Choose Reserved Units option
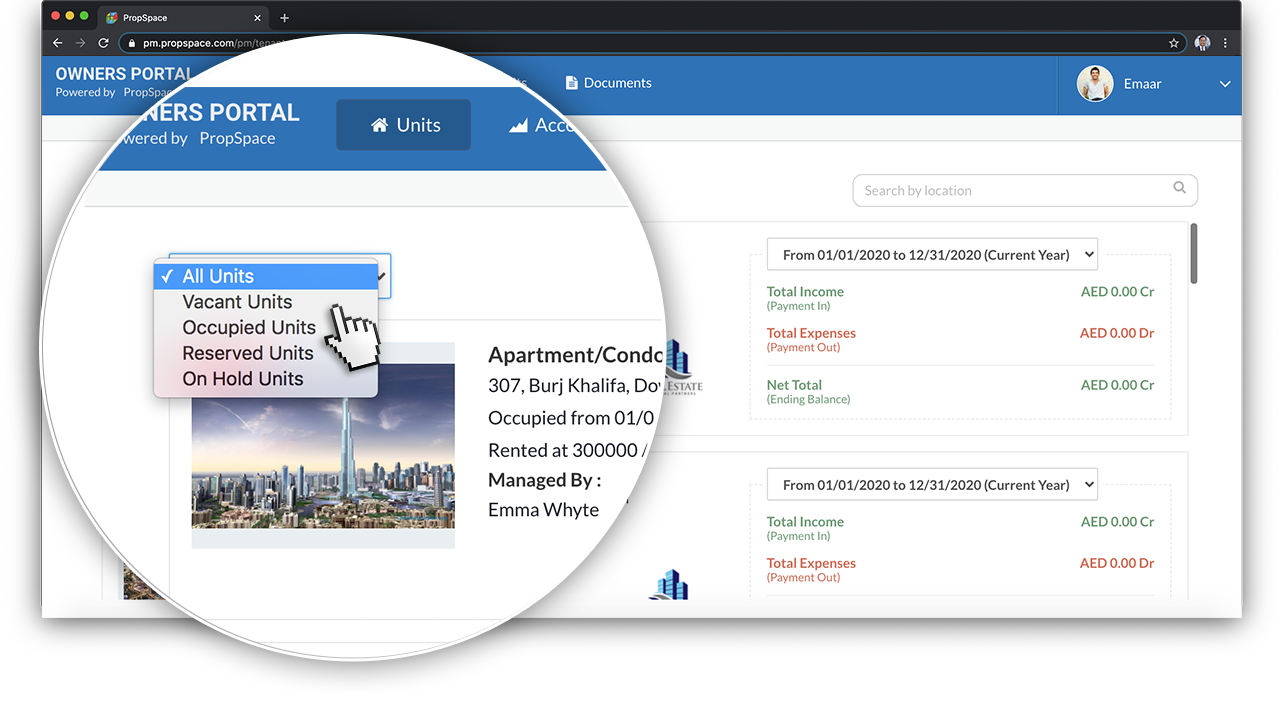This screenshot has width=1281, height=709. (x=266, y=353)
